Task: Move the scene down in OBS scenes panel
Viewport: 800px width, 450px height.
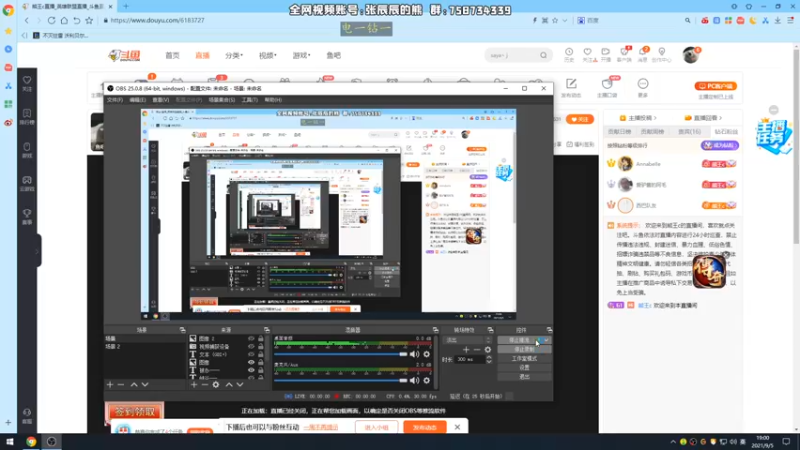Action: click(145, 385)
